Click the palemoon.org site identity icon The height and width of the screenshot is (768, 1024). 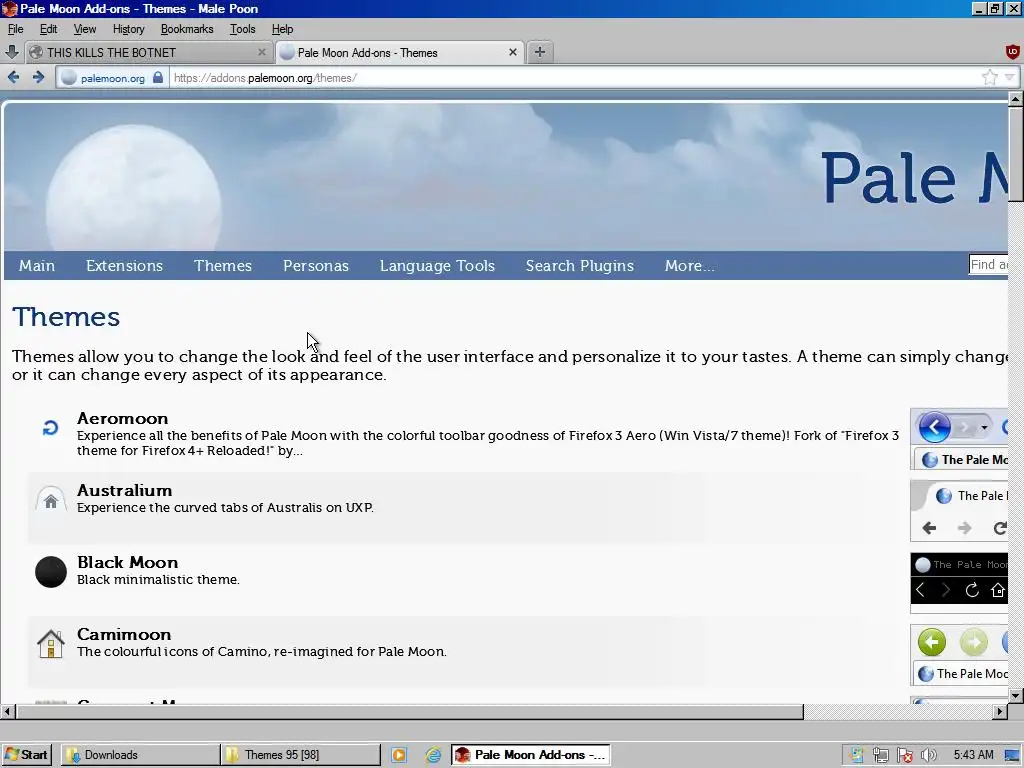click(69, 78)
